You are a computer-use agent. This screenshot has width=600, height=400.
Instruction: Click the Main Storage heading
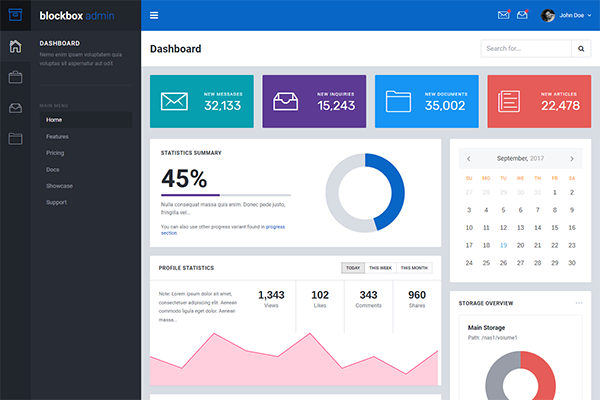point(486,328)
